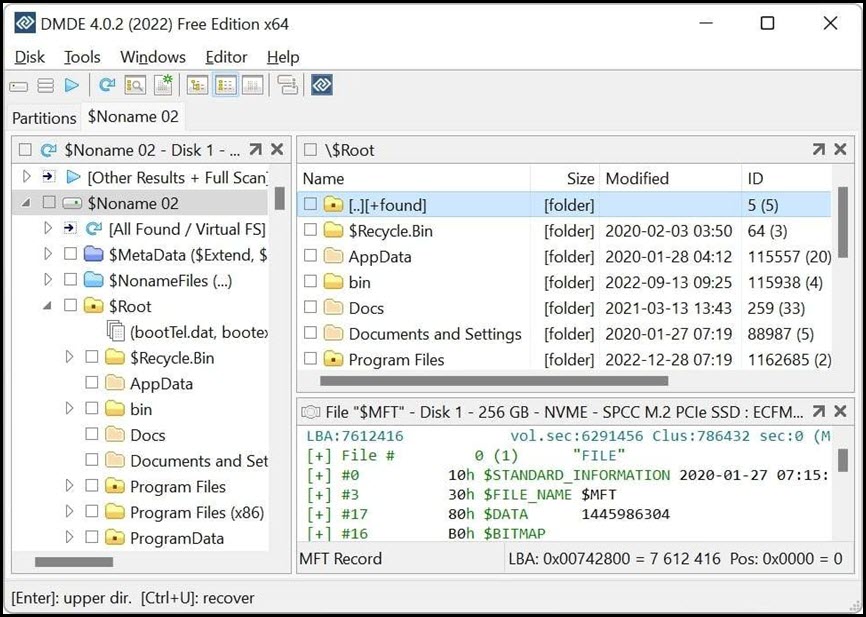Click the blue play triangle toolbar icon
Image resolution: width=866 pixels, height=617 pixels.
click(72, 86)
